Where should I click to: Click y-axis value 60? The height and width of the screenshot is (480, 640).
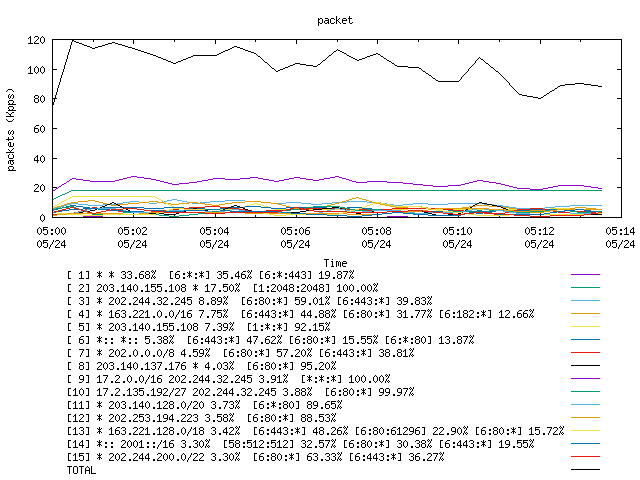pos(39,129)
